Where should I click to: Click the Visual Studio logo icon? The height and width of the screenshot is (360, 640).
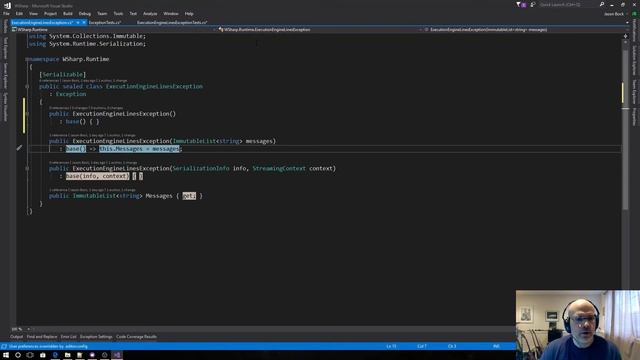pos(7,5)
